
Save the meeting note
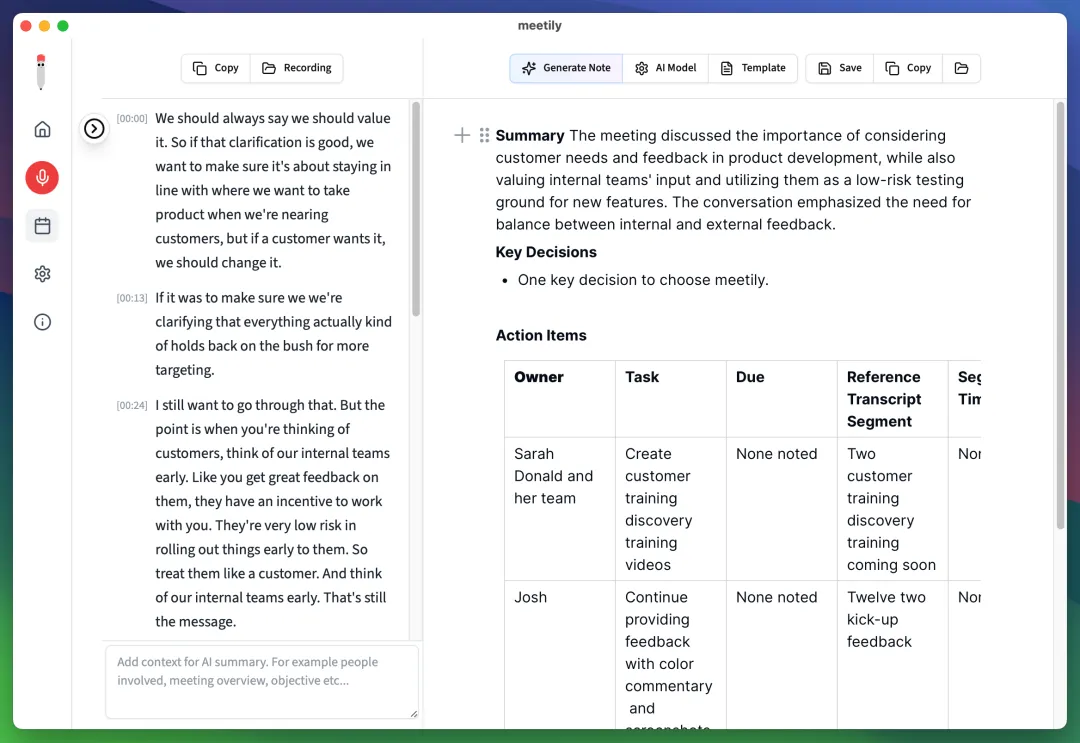[x=840, y=68]
